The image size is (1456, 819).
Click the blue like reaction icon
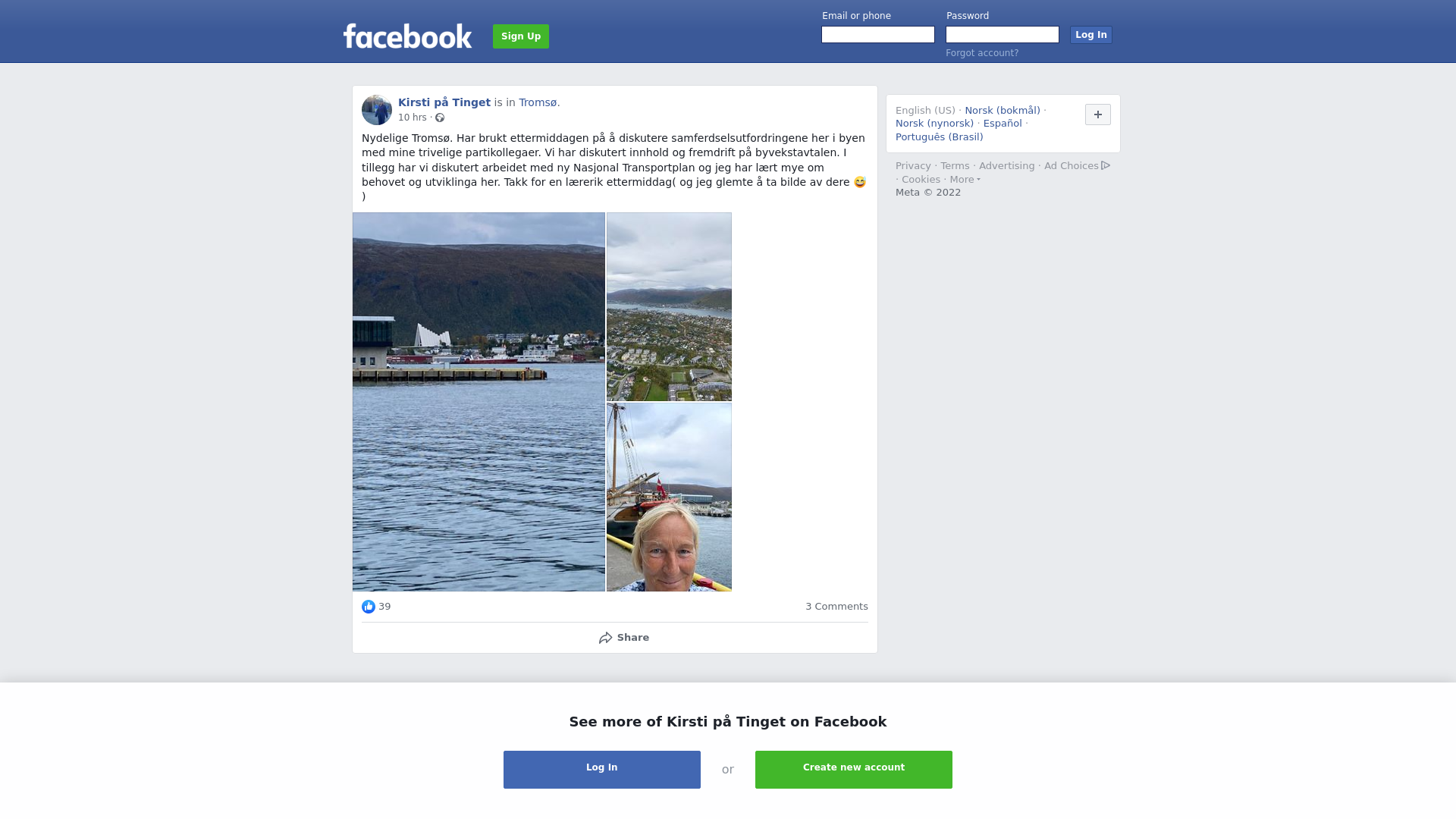pos(369,607)
